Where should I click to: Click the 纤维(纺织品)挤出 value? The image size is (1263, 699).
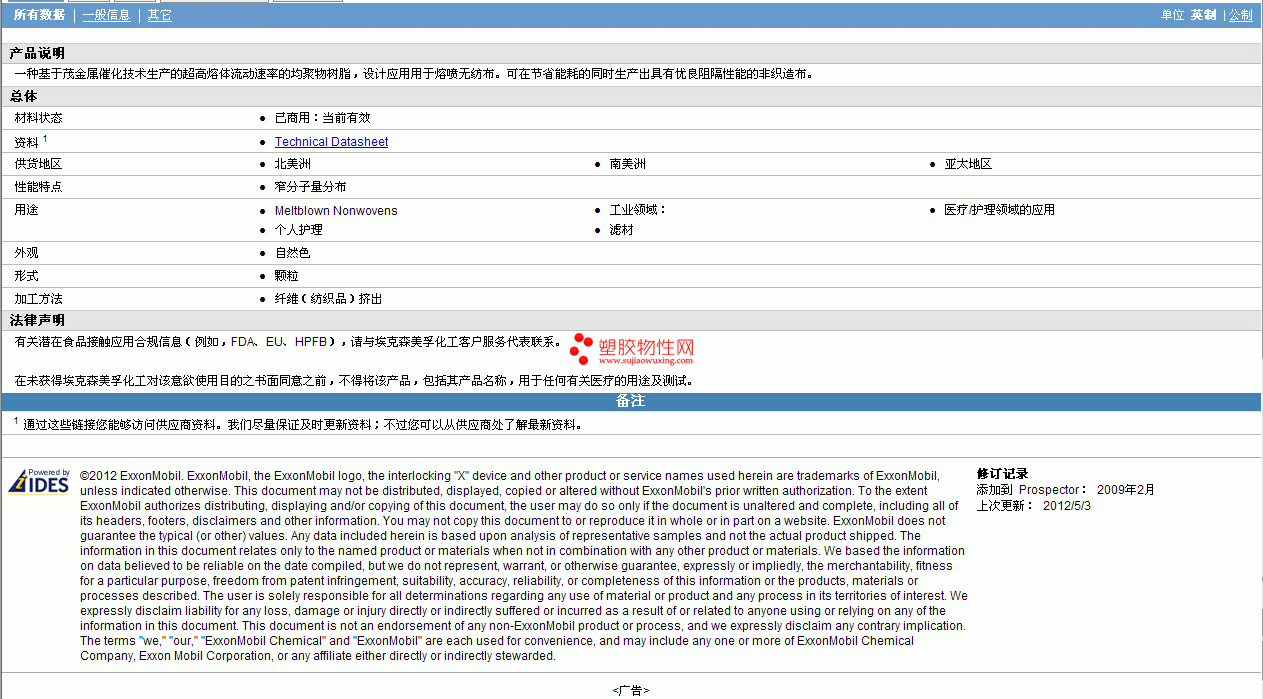click(328, 299)
